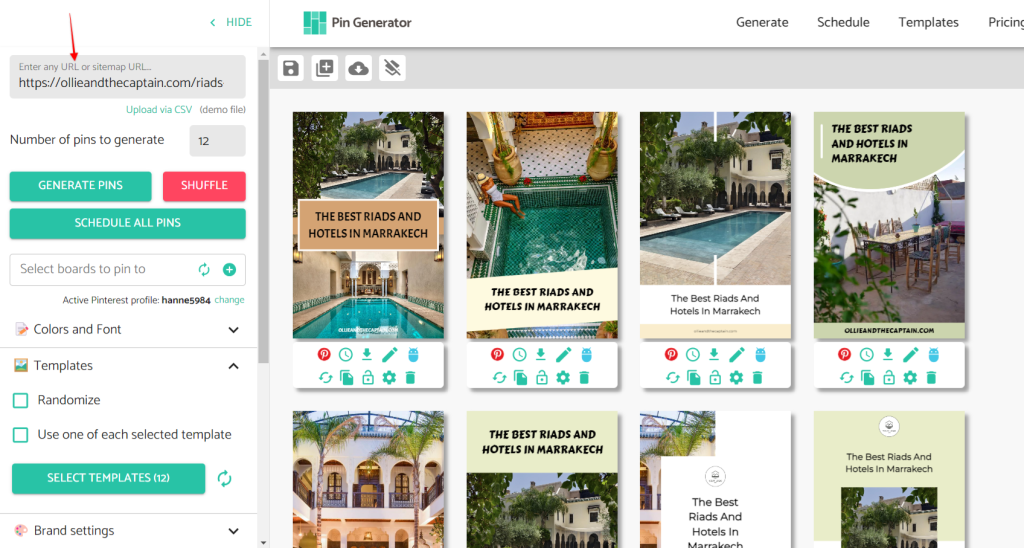Click the schedule clock icon under the second pin
This screenshot has height=548, width=1024.
[x=519, y=354]
